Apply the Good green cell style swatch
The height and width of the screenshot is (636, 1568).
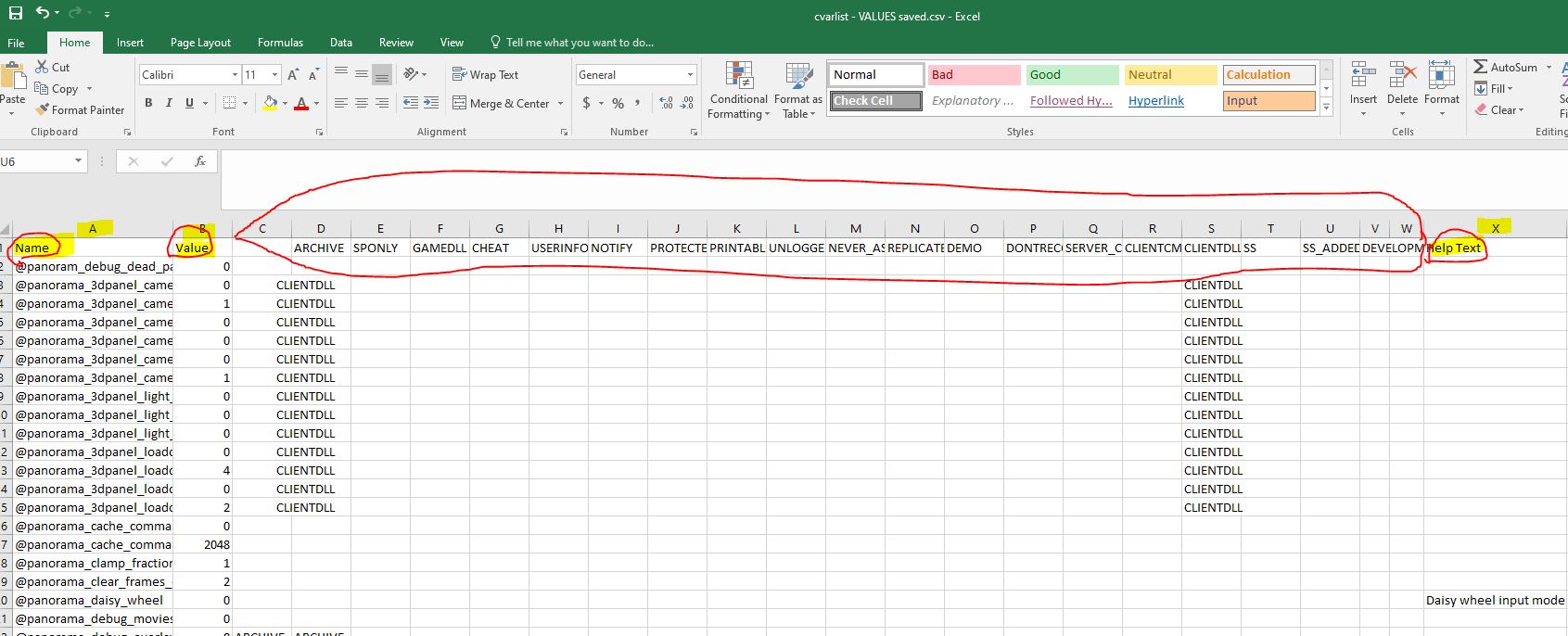click(x=1071, y=74)
